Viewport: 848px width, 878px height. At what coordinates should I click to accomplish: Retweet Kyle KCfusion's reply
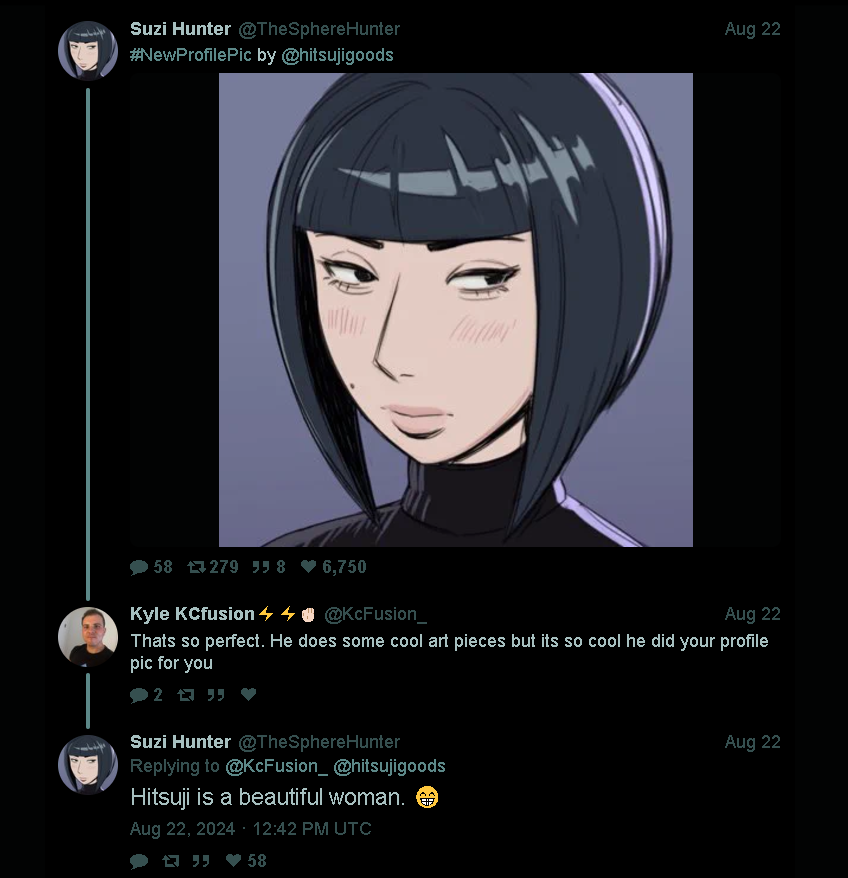(x=185, y=695)
